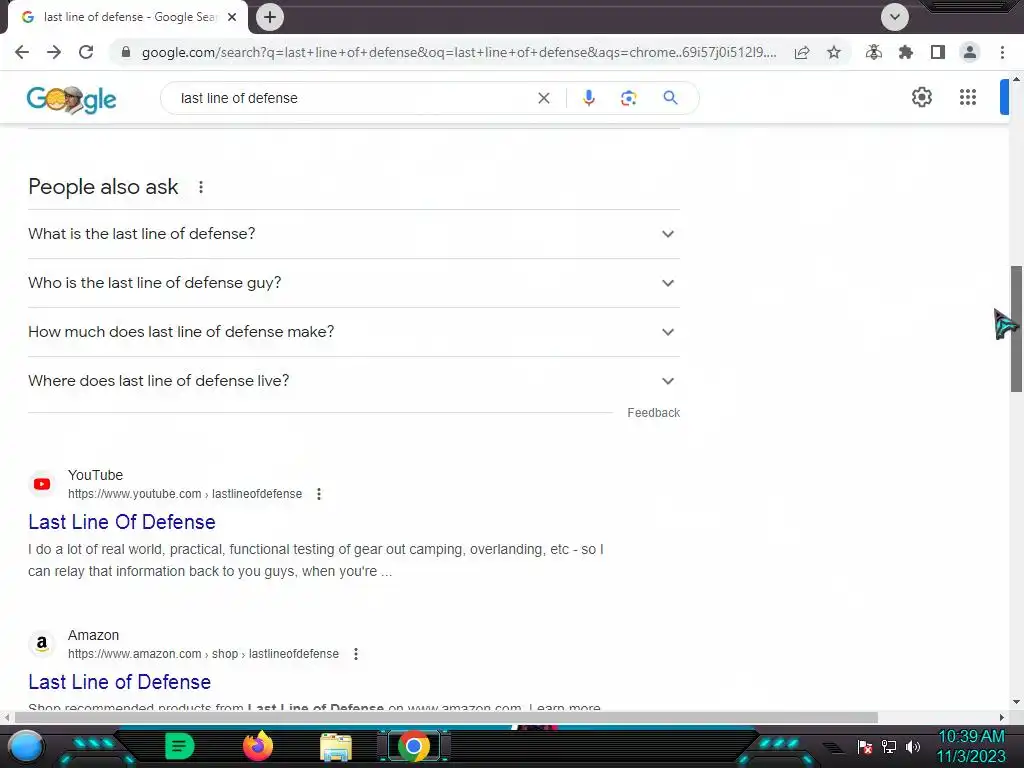This screenshot has width=1024, height=768.
Task: Open the Extensions puzzle icon
Action: click(x=906, y=52)
